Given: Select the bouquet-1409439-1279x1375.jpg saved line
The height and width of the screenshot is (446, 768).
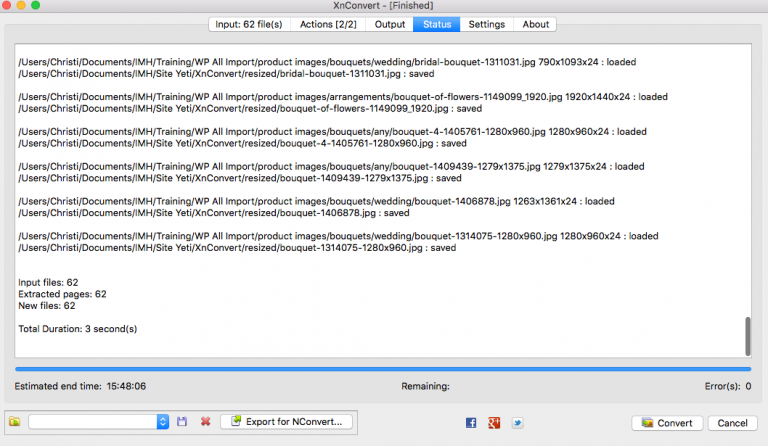Looking at the screenshot, I should 240,178.
